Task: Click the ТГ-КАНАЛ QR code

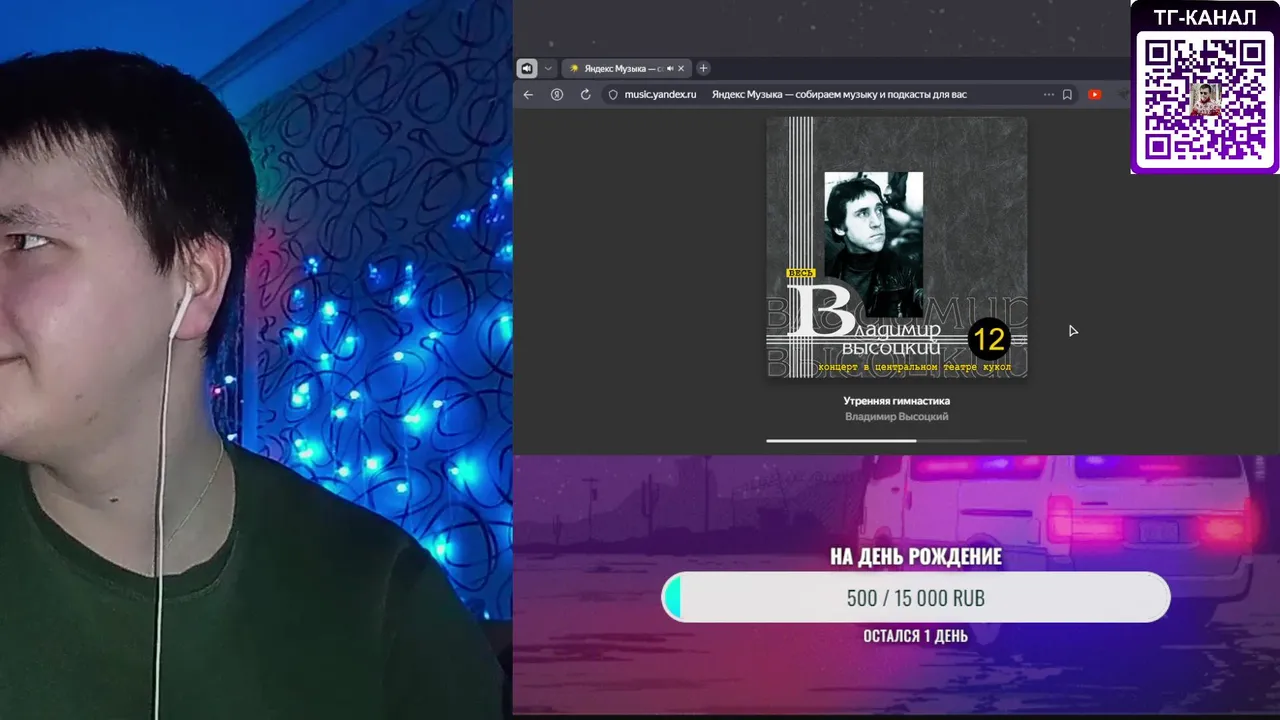Action: coord(1205,100)
